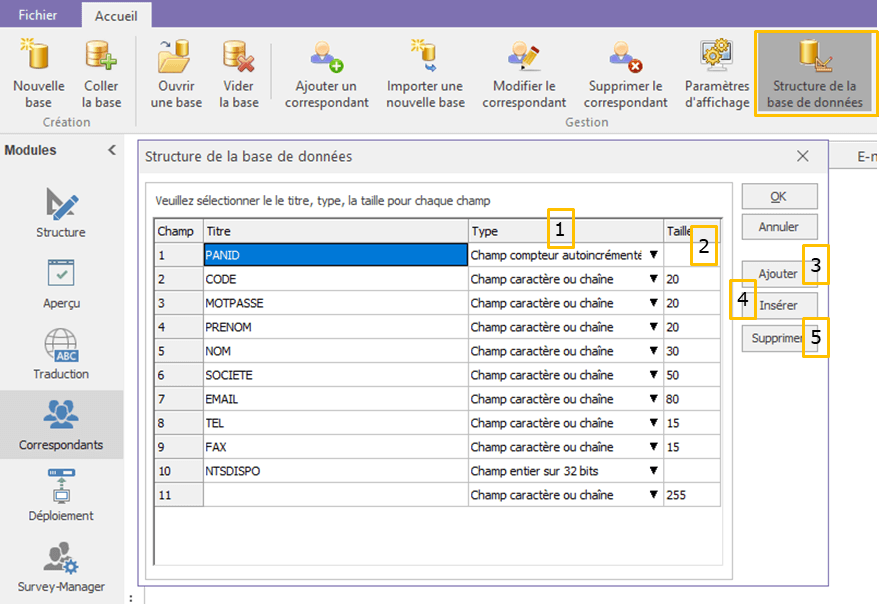Open the Structure module
The width and height of the screenshot is (879, 604).
click(x=61, y=213)
